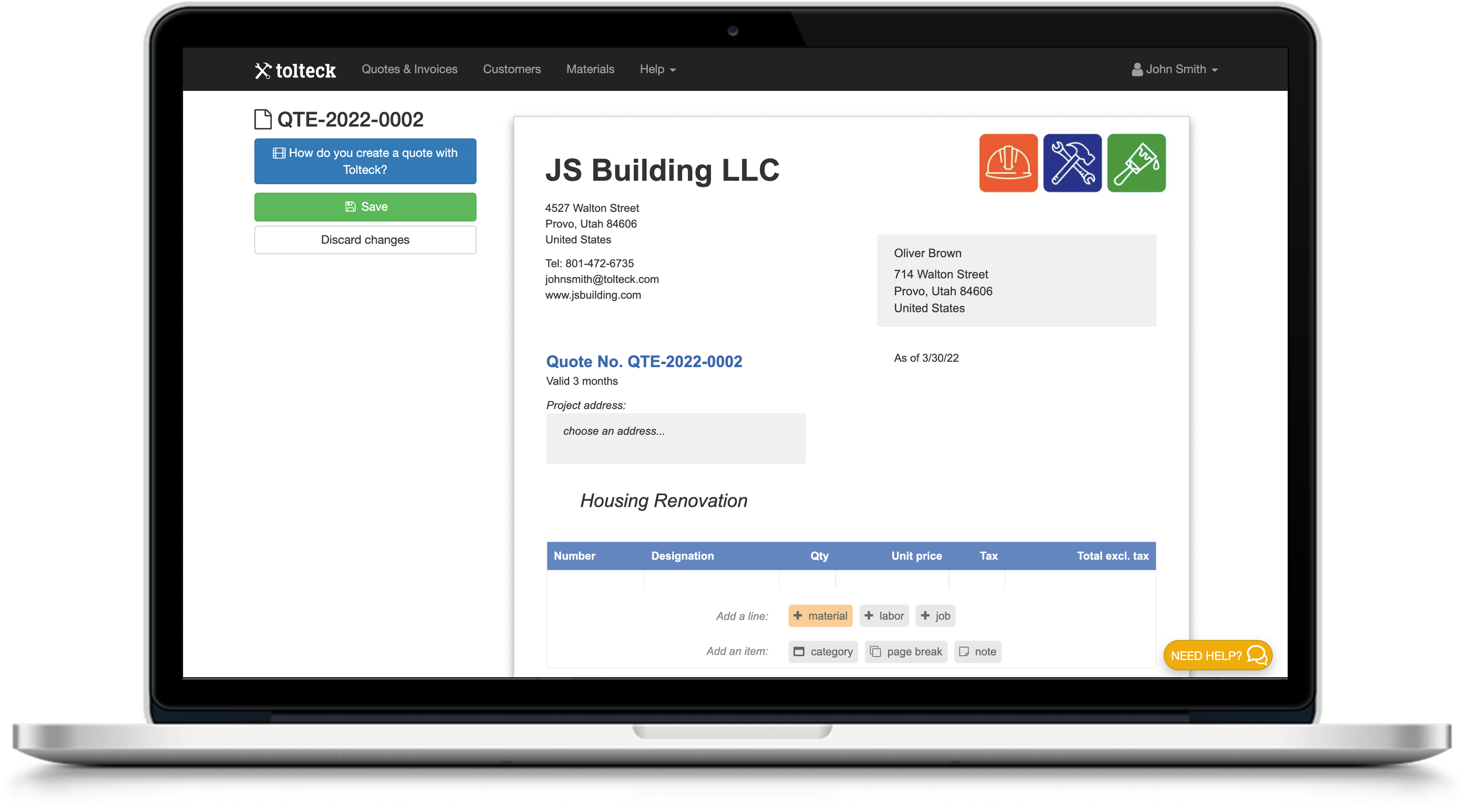
Task: Open the Materials section
Action: [590, 69]
